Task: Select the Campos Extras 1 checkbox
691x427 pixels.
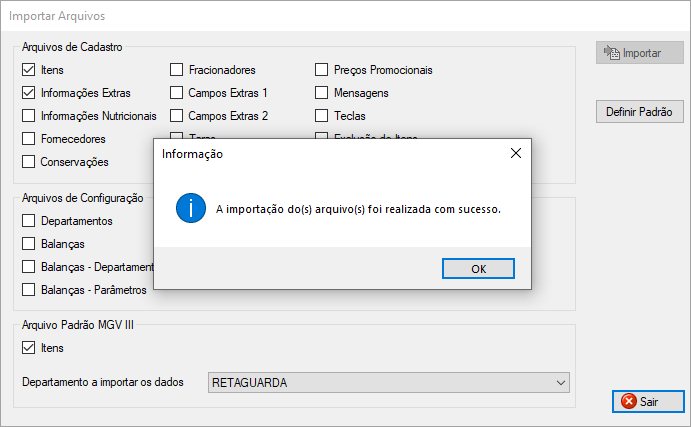Action: point(176,93)
